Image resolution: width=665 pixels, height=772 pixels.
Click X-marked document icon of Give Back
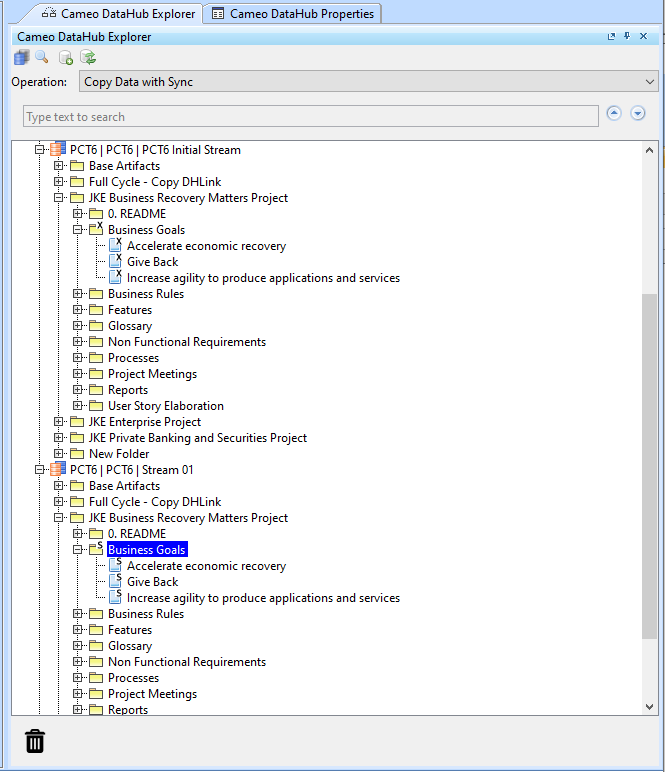tap(115, 261)
